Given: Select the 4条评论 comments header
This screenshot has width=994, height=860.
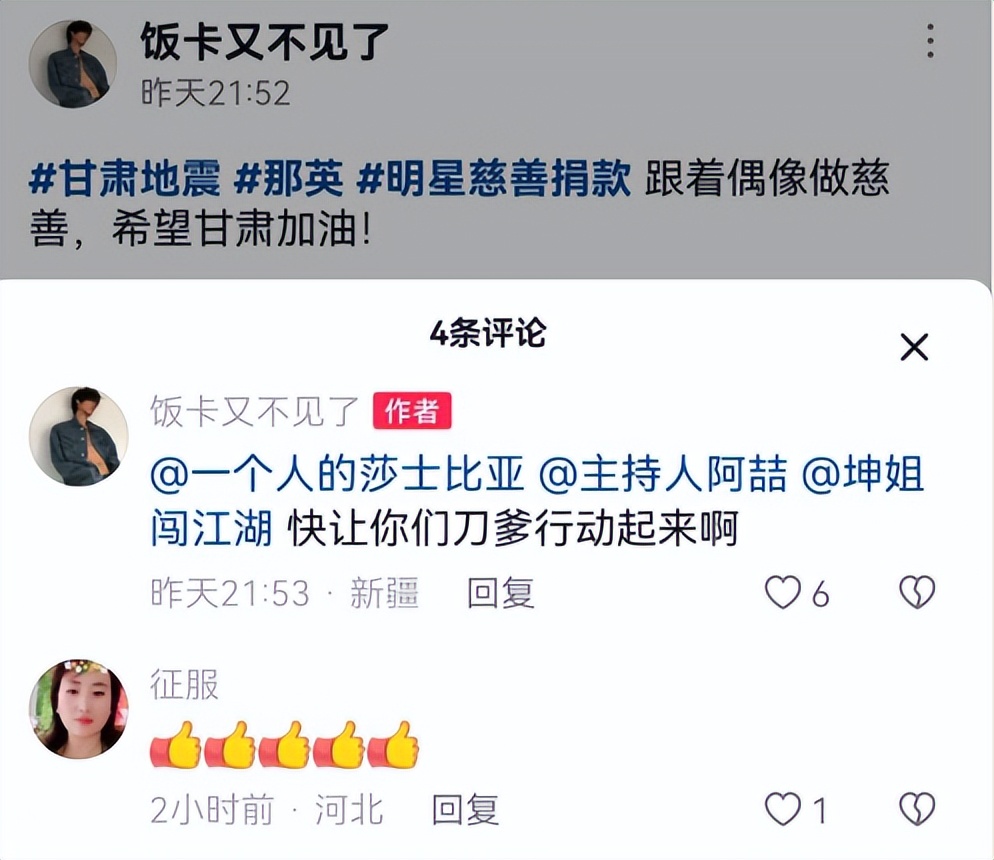Looking at the screenshot, I should [487, 333].
